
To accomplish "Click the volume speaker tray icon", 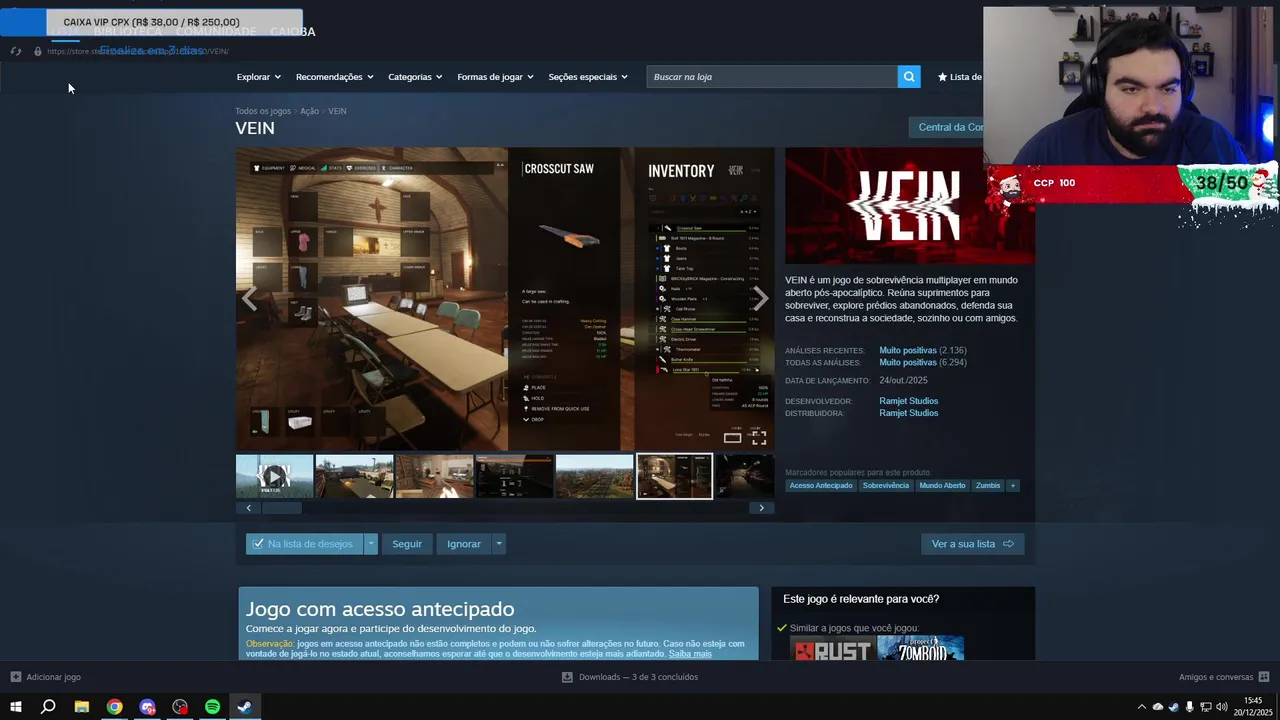I will click(x=1222, y=707).
